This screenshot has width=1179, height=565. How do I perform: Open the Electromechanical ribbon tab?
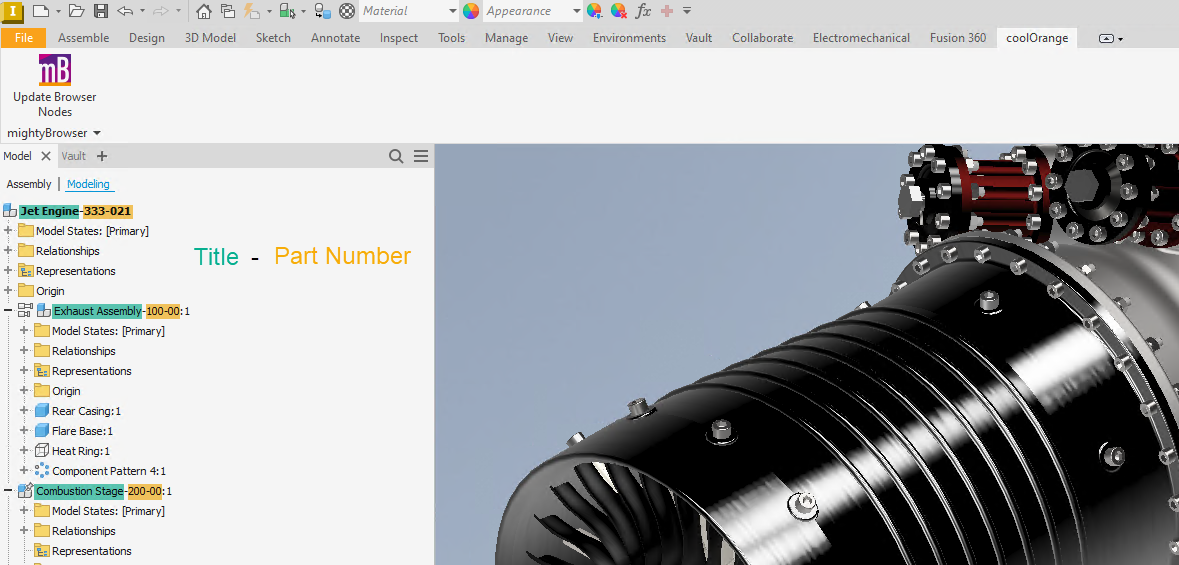(x=861, y=38)
